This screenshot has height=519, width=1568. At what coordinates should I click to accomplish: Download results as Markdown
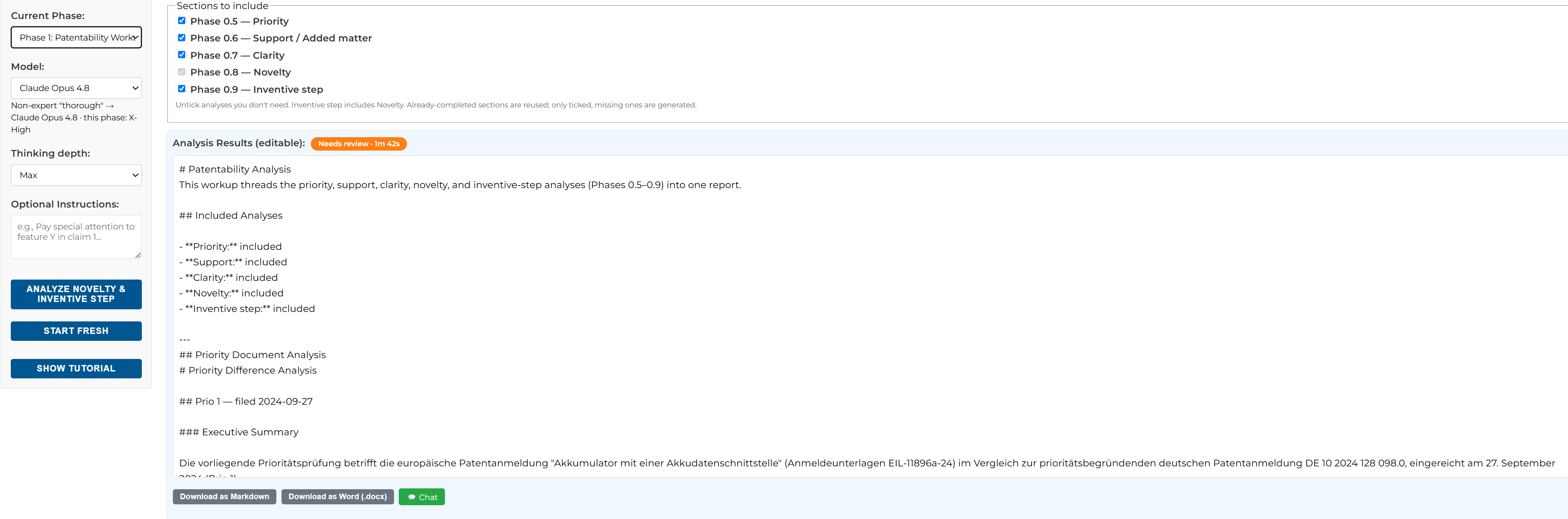click(x=225, y=497)
